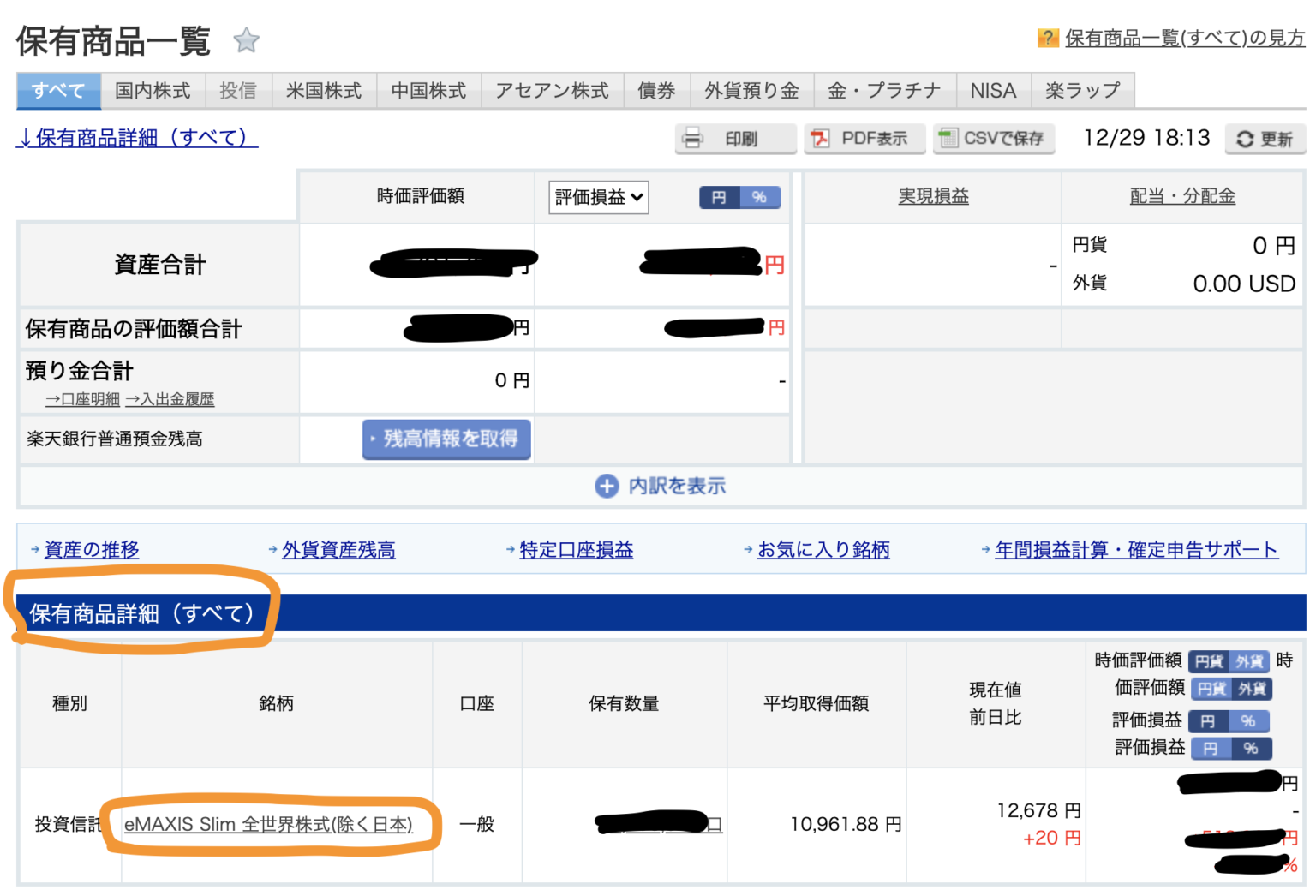1316x896 pixels.
Task: Open the 評価損益 dropdown selector
Action: pos(598,198)
